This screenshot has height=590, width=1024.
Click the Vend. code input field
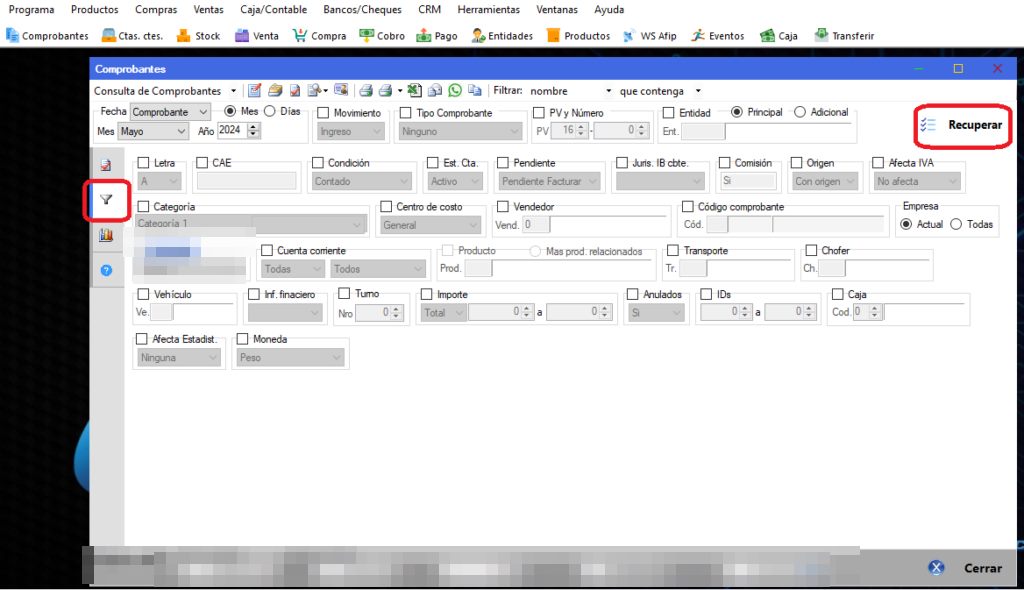pos(536,225)
